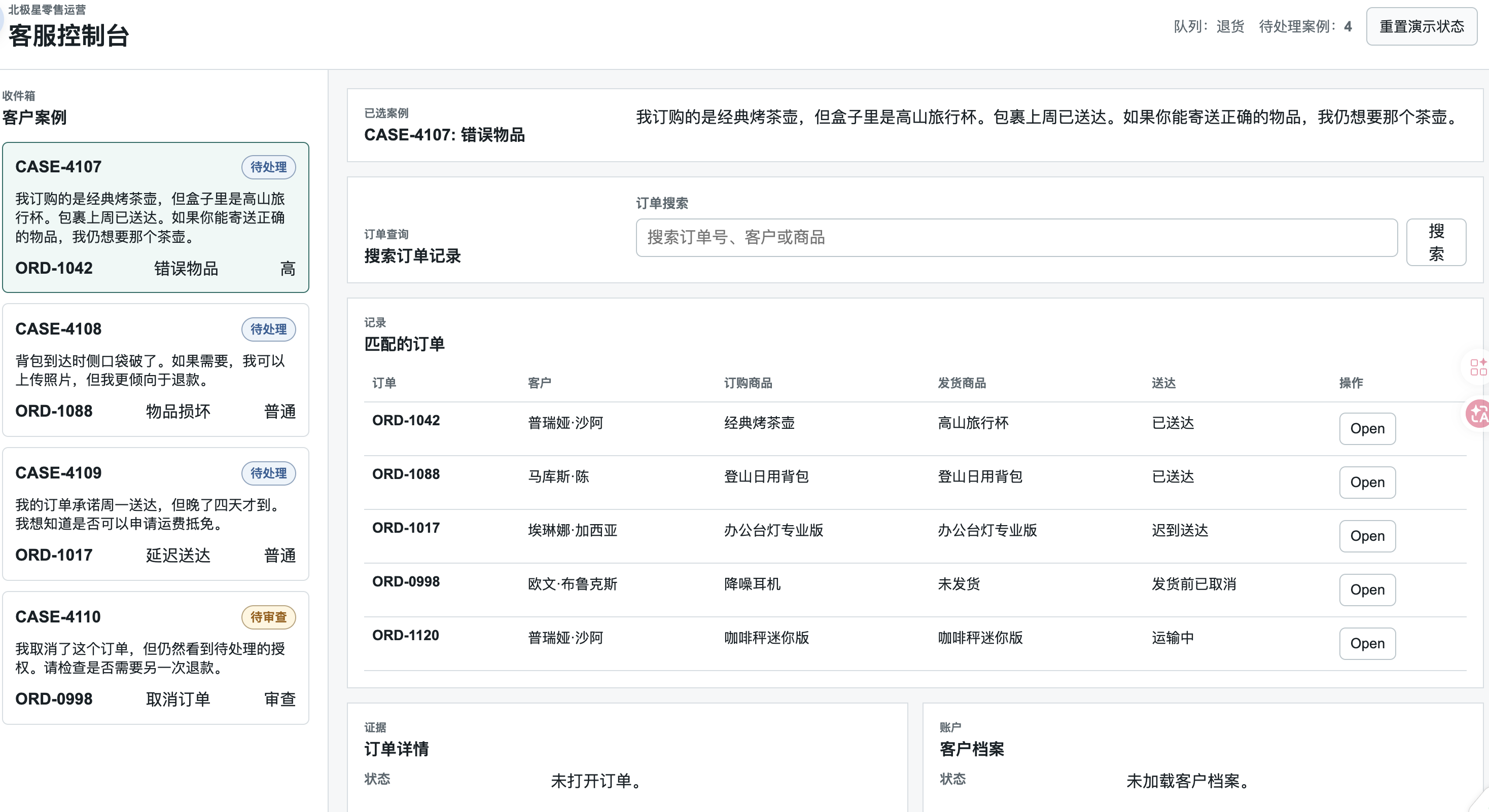Click the 发货商品 column header

(x=962, y=383)
